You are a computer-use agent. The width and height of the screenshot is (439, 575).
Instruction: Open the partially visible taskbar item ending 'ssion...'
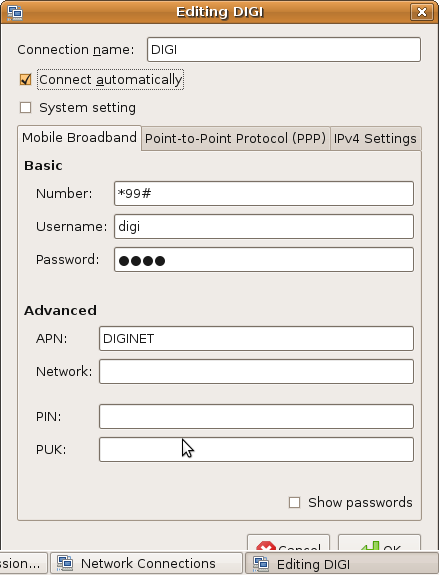[x=23, y=563]
